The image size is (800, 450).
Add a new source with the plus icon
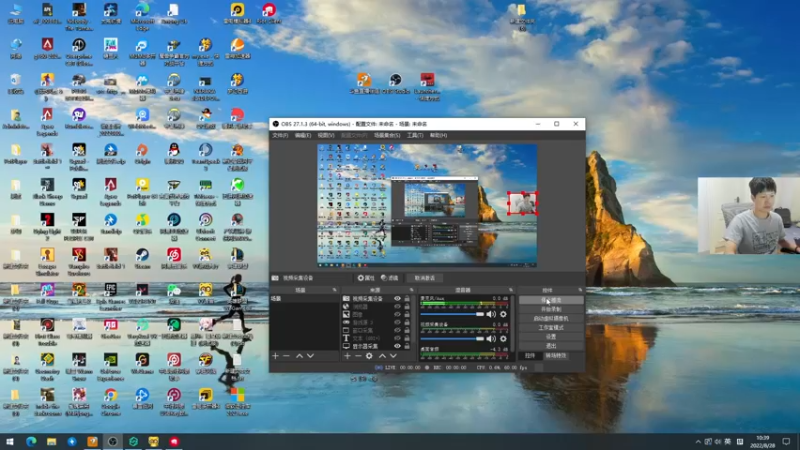coord(347,356)
